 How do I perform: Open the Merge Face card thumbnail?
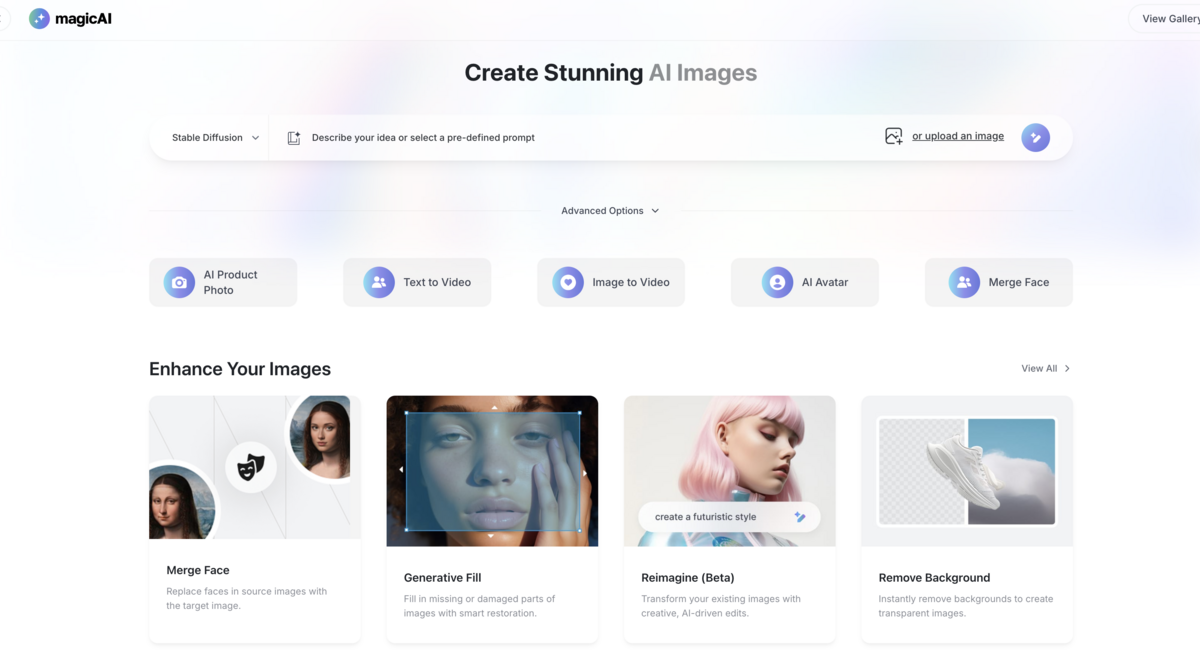click(x=255, y=467)
